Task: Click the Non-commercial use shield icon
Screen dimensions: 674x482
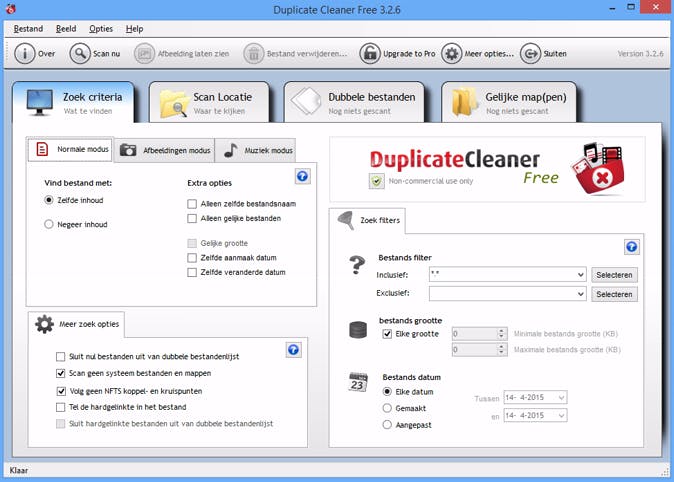Action: (377, 181)
